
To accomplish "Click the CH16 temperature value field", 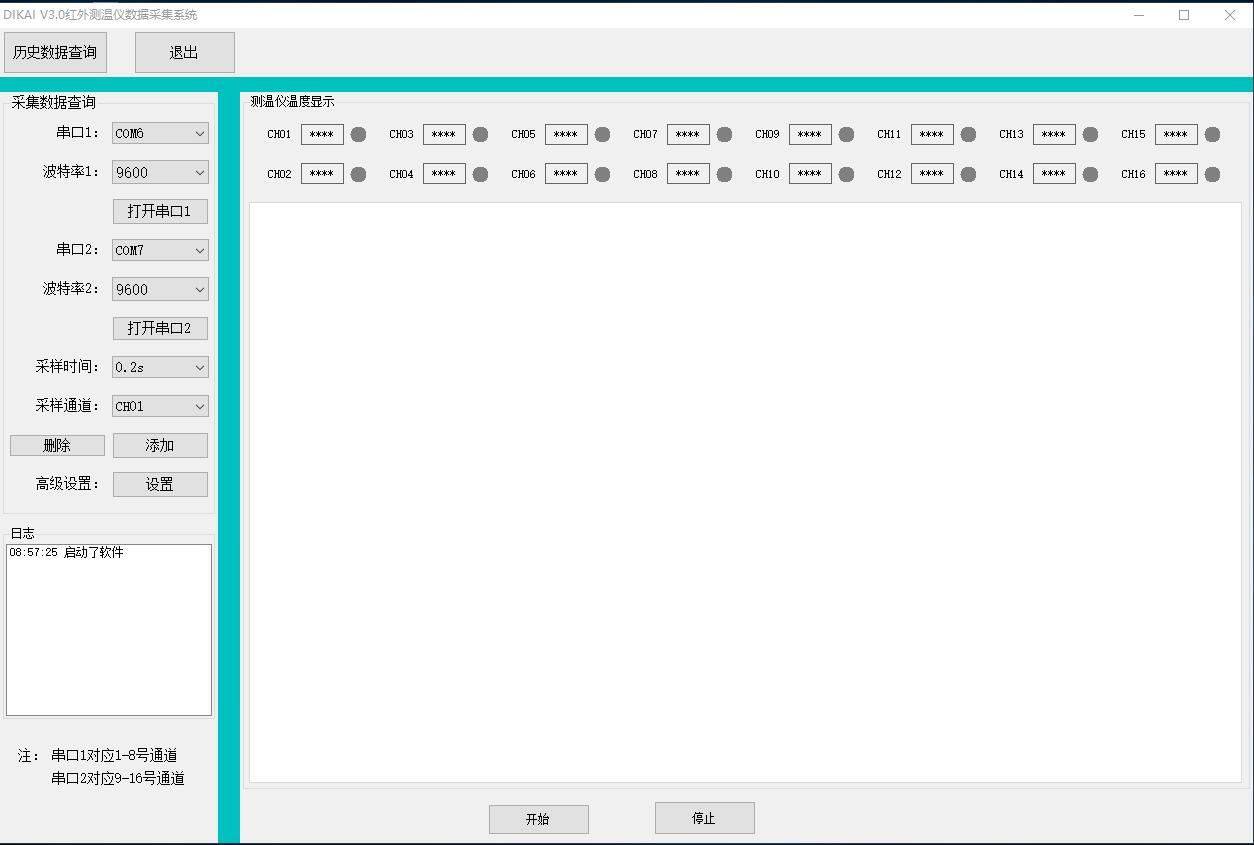I will (1176, 174).
